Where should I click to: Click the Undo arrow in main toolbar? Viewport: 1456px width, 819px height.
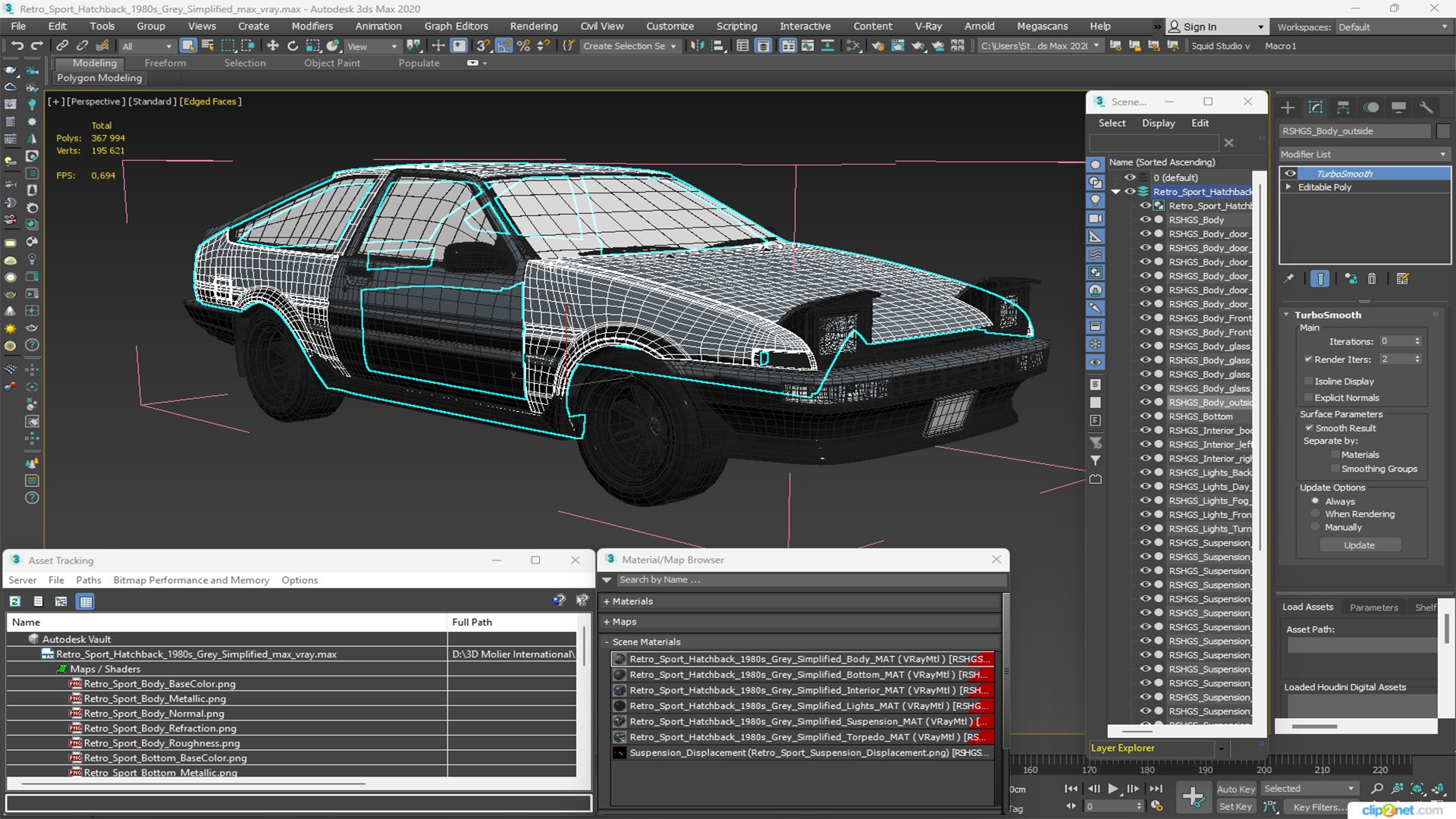click(x=17, y=46)
